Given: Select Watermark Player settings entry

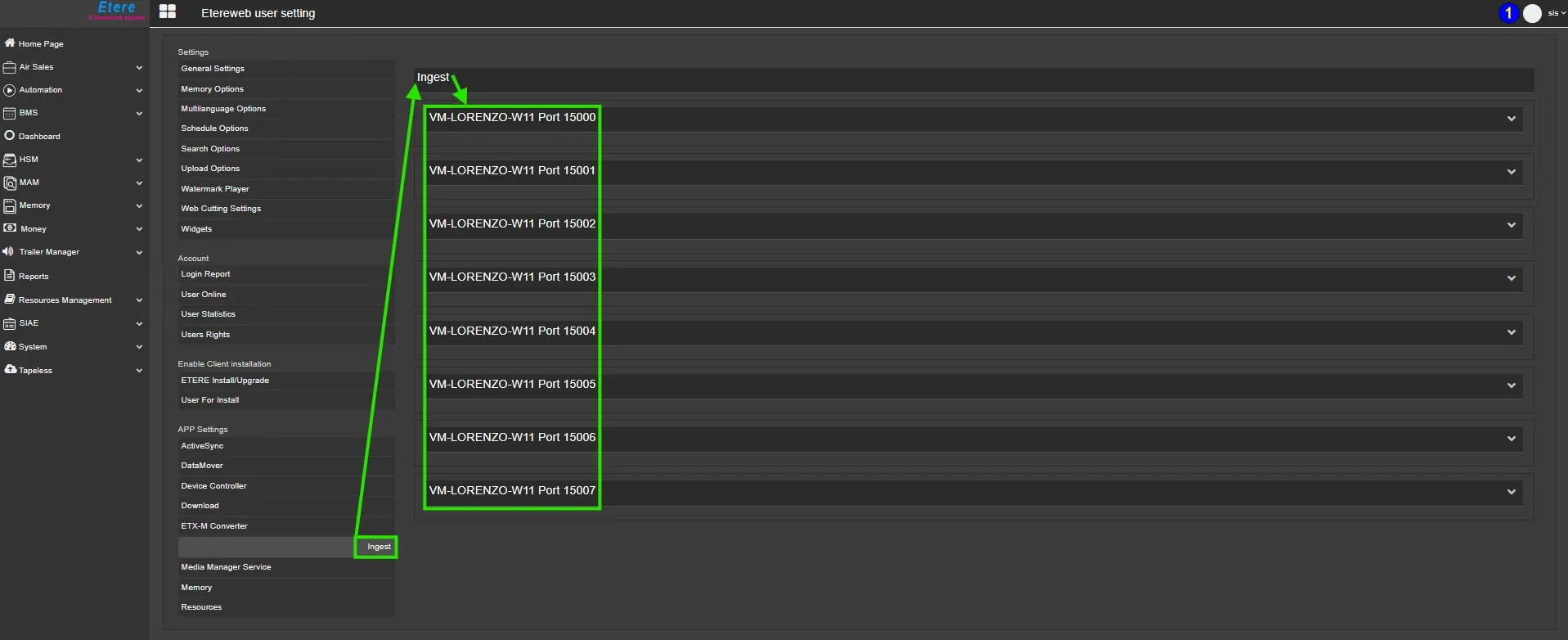Looking at the screenshot, I should pos(215,189).
